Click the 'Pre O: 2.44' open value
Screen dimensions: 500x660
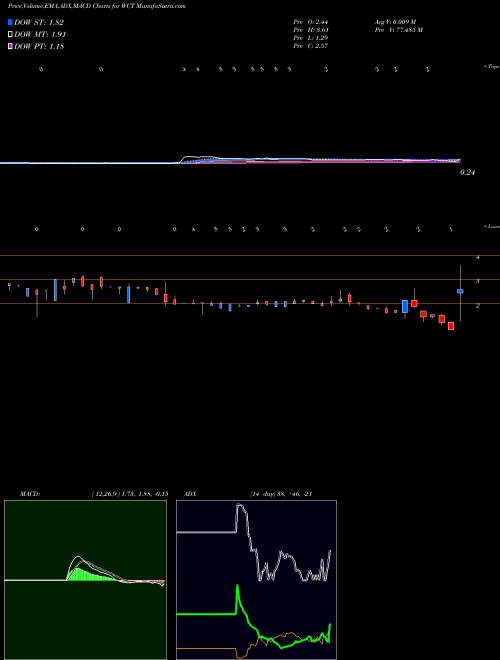coord(311,21)
